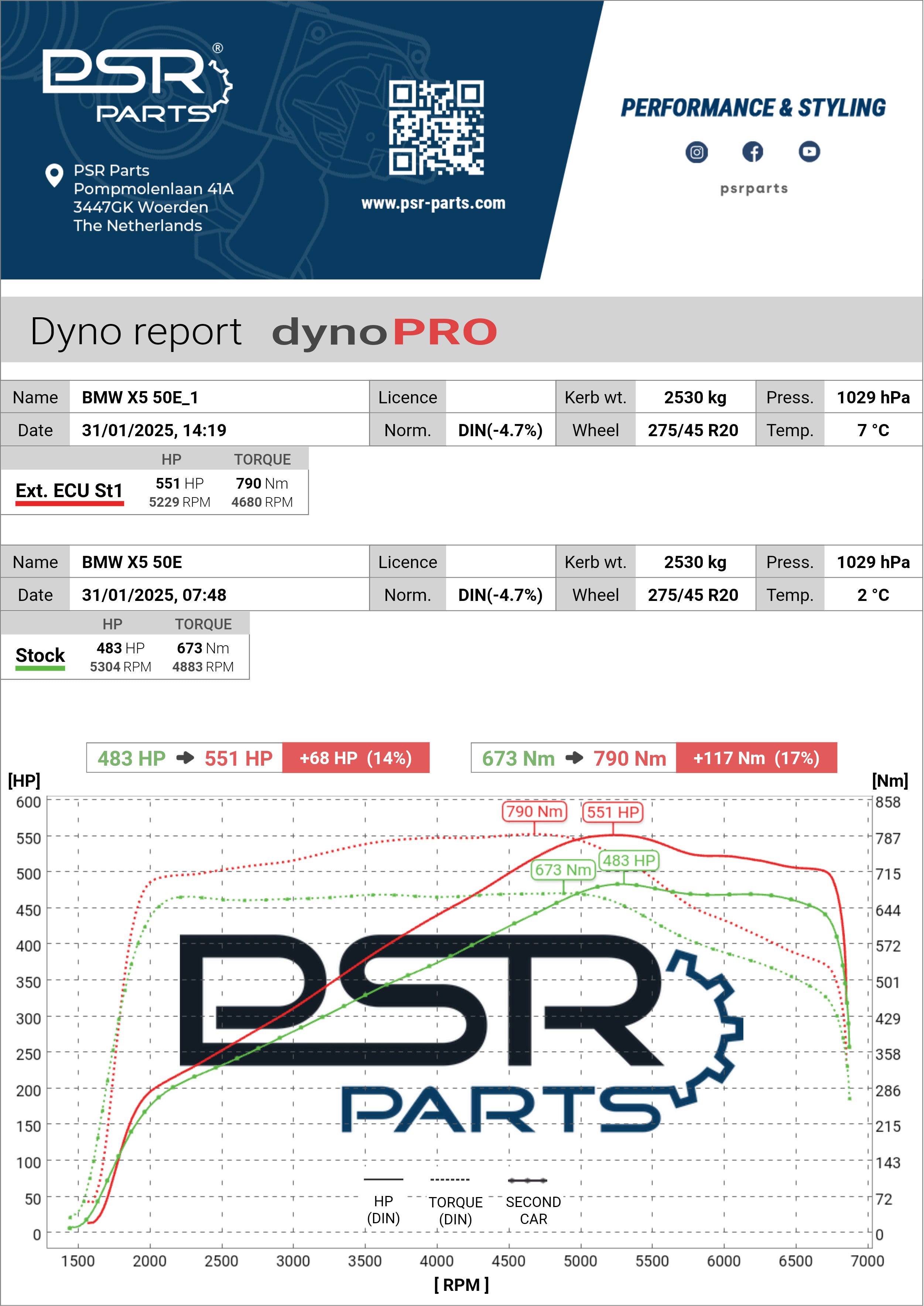
Task: Click the 551 HP peak label on chart
Action: point(613,812)
